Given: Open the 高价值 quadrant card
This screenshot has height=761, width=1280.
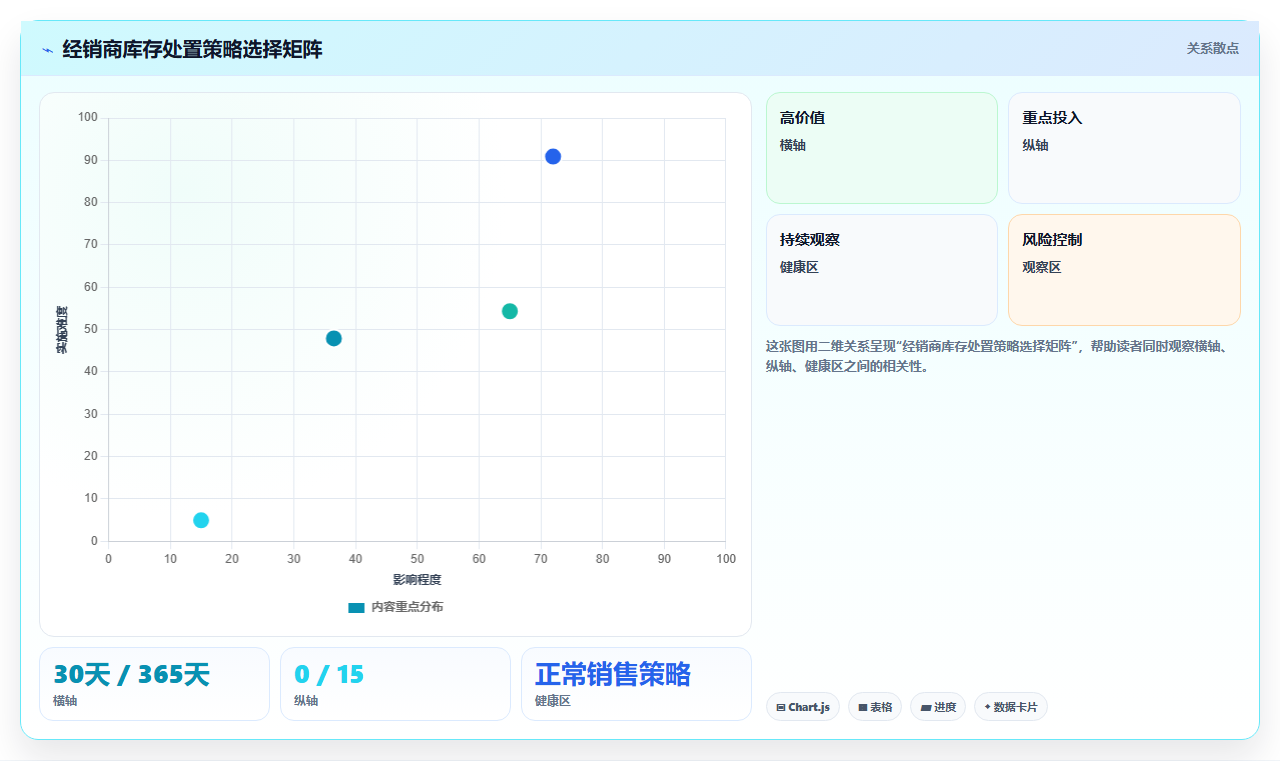Looking at the screenshot, I should tap(882, 148).
